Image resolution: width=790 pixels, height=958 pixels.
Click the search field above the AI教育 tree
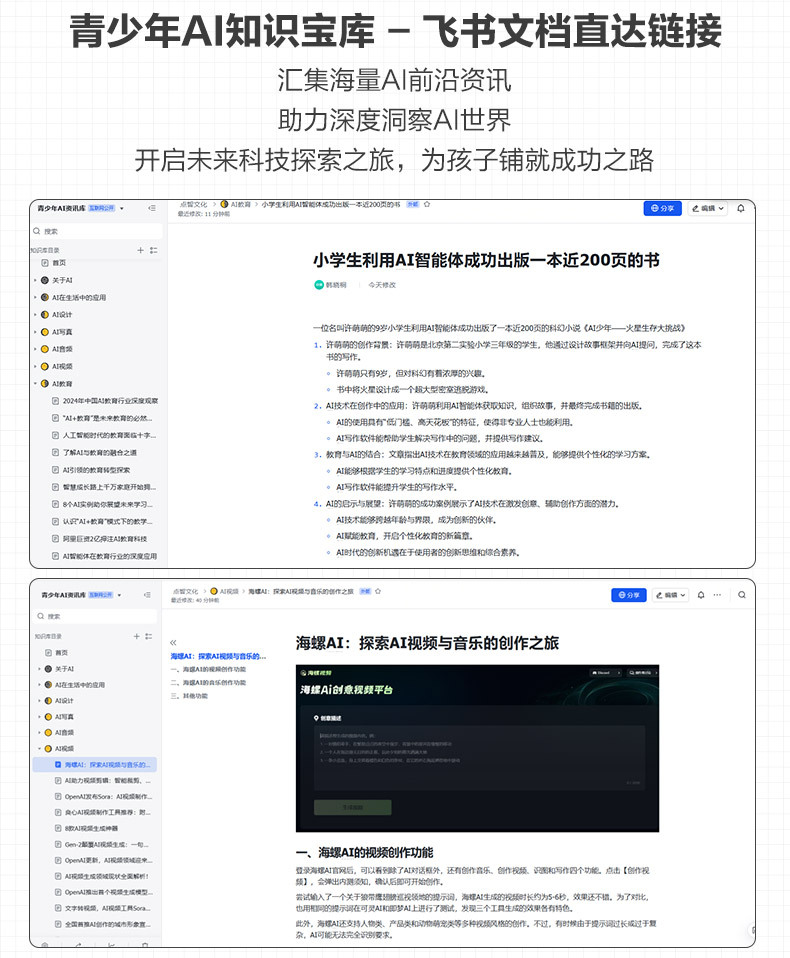point(97,231)
